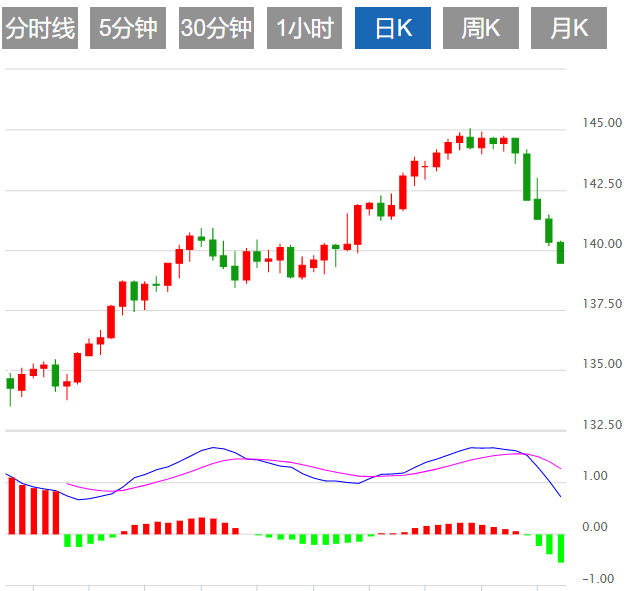The image size is (627, 591).
Task: Select the 月K monthly tab
Action: (569, 29)
